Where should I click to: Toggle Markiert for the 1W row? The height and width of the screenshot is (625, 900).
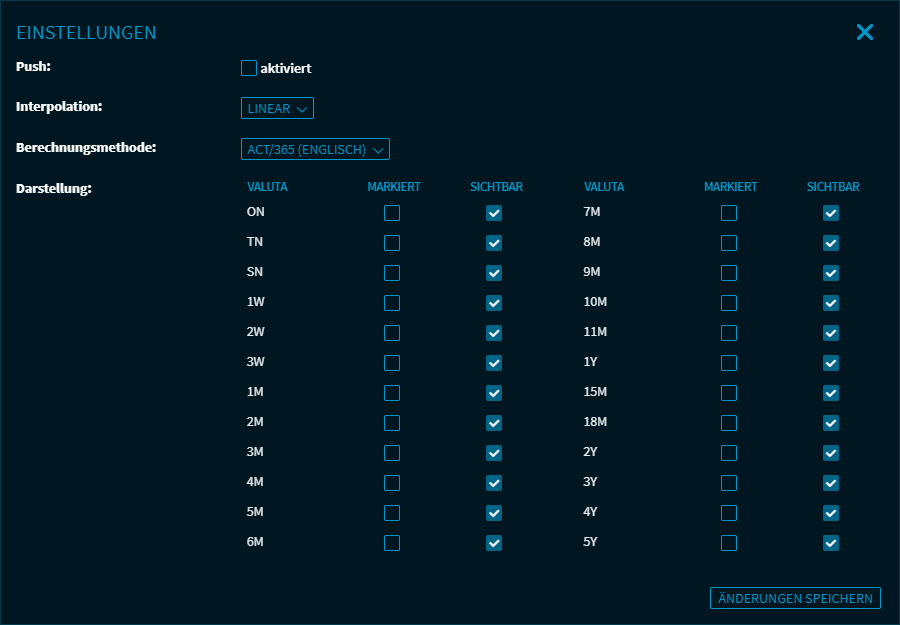coord(392,303)
